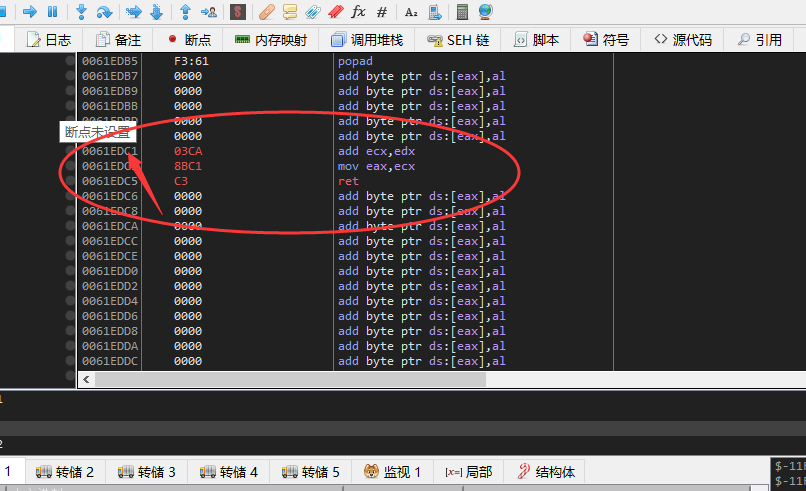The width and height of the screenshot is (806, 491).
Task: Switch to the 内存映射 tab
Action: tap(271, 40)
